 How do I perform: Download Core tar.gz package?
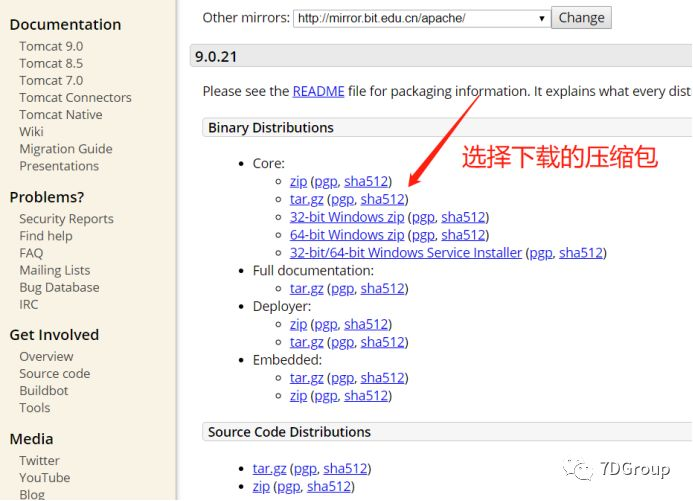pos(306,200)
